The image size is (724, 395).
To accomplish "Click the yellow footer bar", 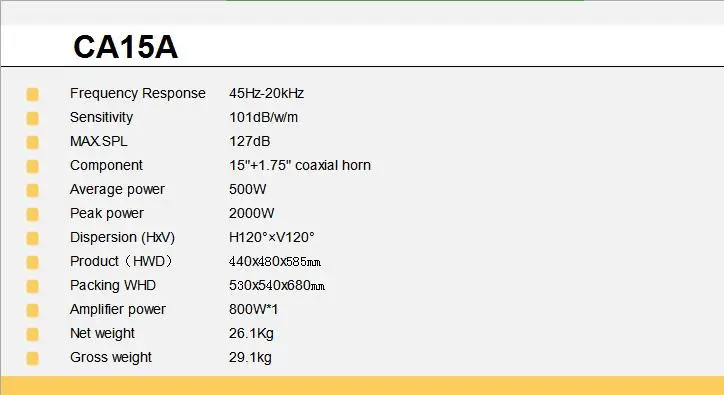I will click(362, 385).
